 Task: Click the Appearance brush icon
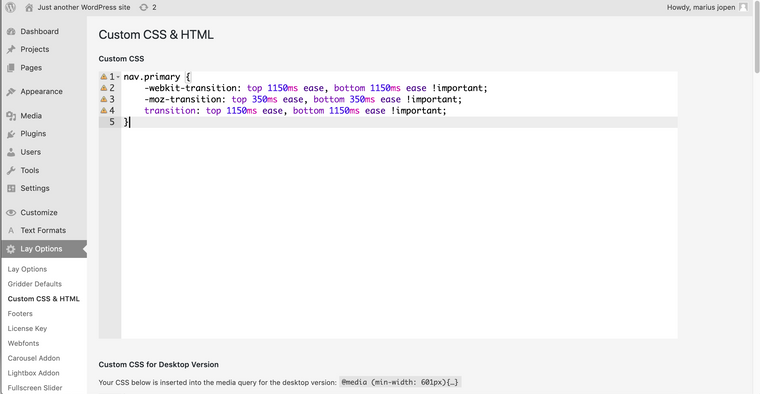click(x=11, y=92)
